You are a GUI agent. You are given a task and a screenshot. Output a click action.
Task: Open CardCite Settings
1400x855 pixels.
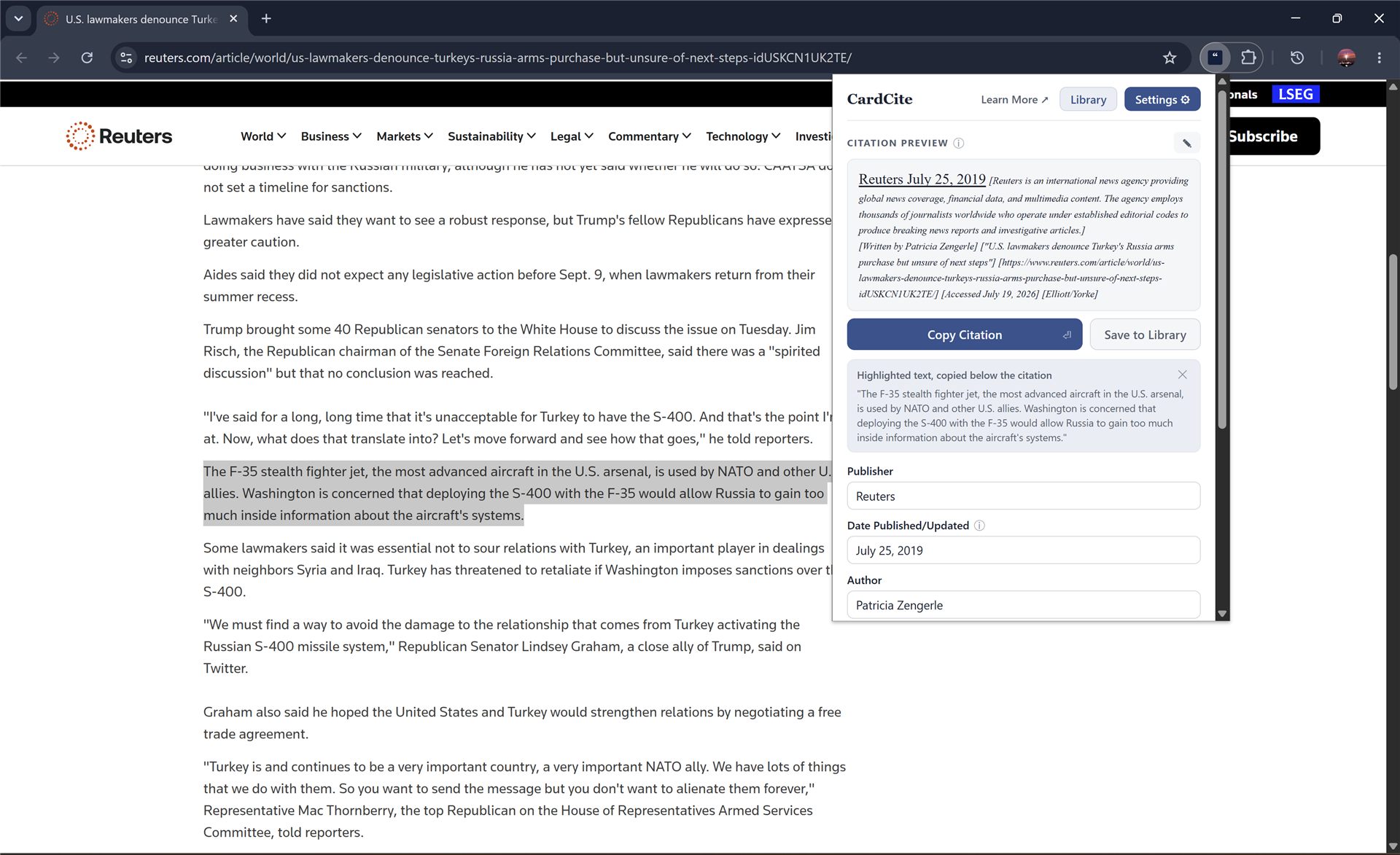(1162, 99)
